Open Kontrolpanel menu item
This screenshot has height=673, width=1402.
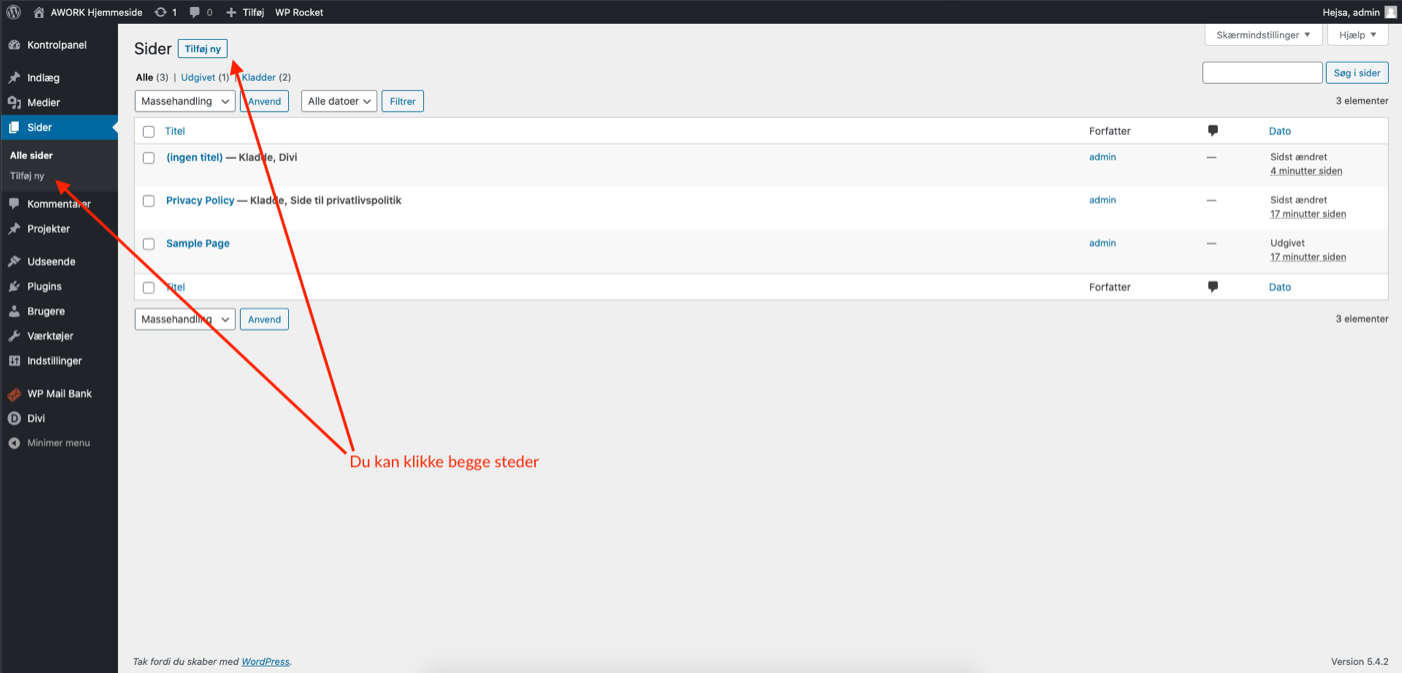(x=59, y=46)
